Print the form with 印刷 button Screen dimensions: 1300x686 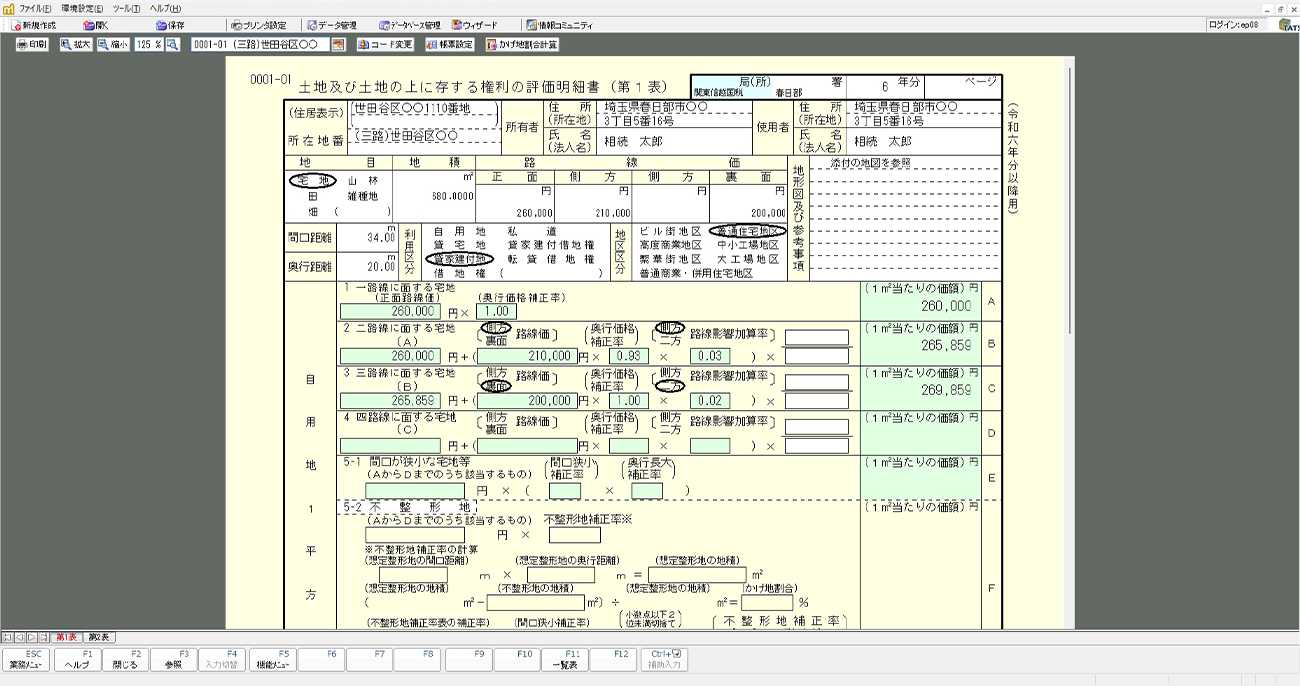pos(31,45)
